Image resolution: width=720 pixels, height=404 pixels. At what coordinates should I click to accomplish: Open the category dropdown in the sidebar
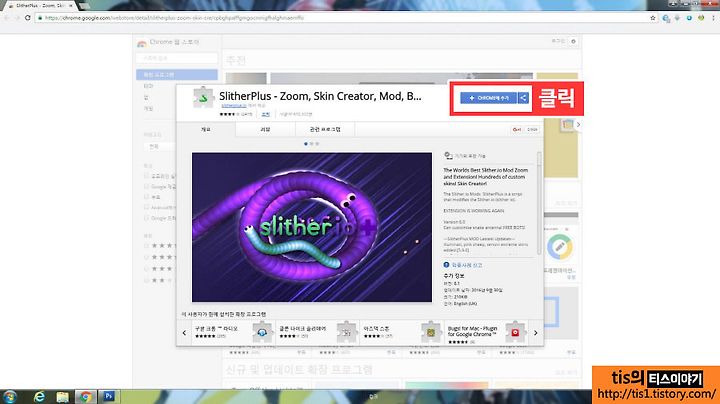pyautogui.click(x=160, y=146)
